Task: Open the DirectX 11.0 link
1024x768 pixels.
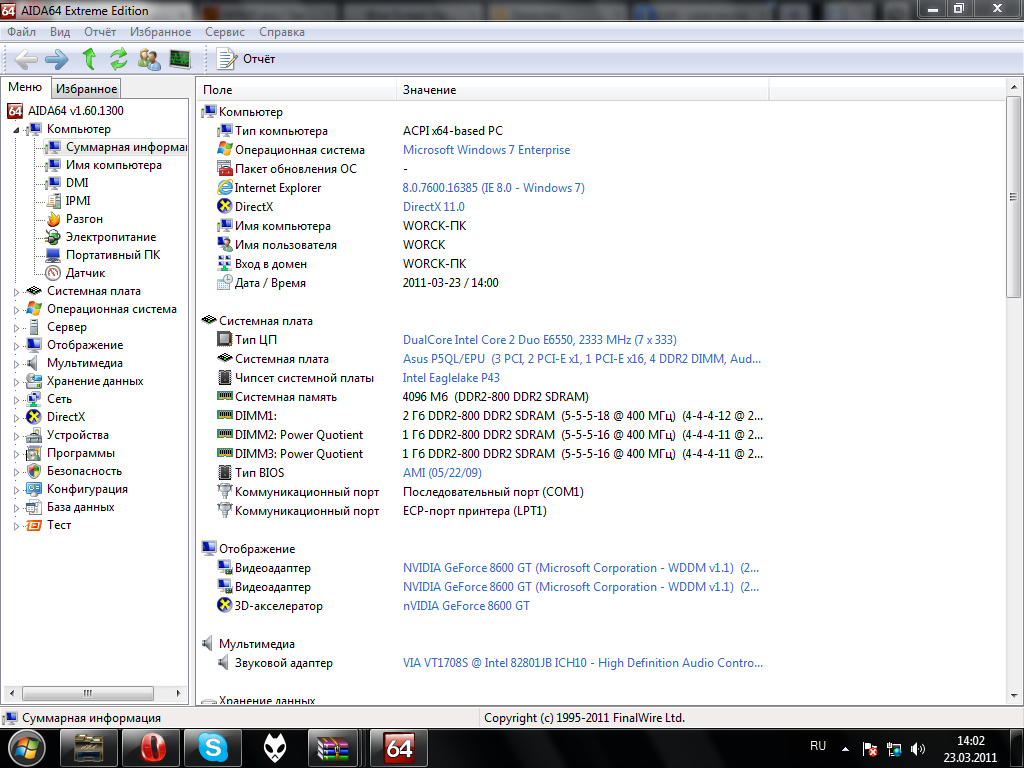Action: pos(434,207)
